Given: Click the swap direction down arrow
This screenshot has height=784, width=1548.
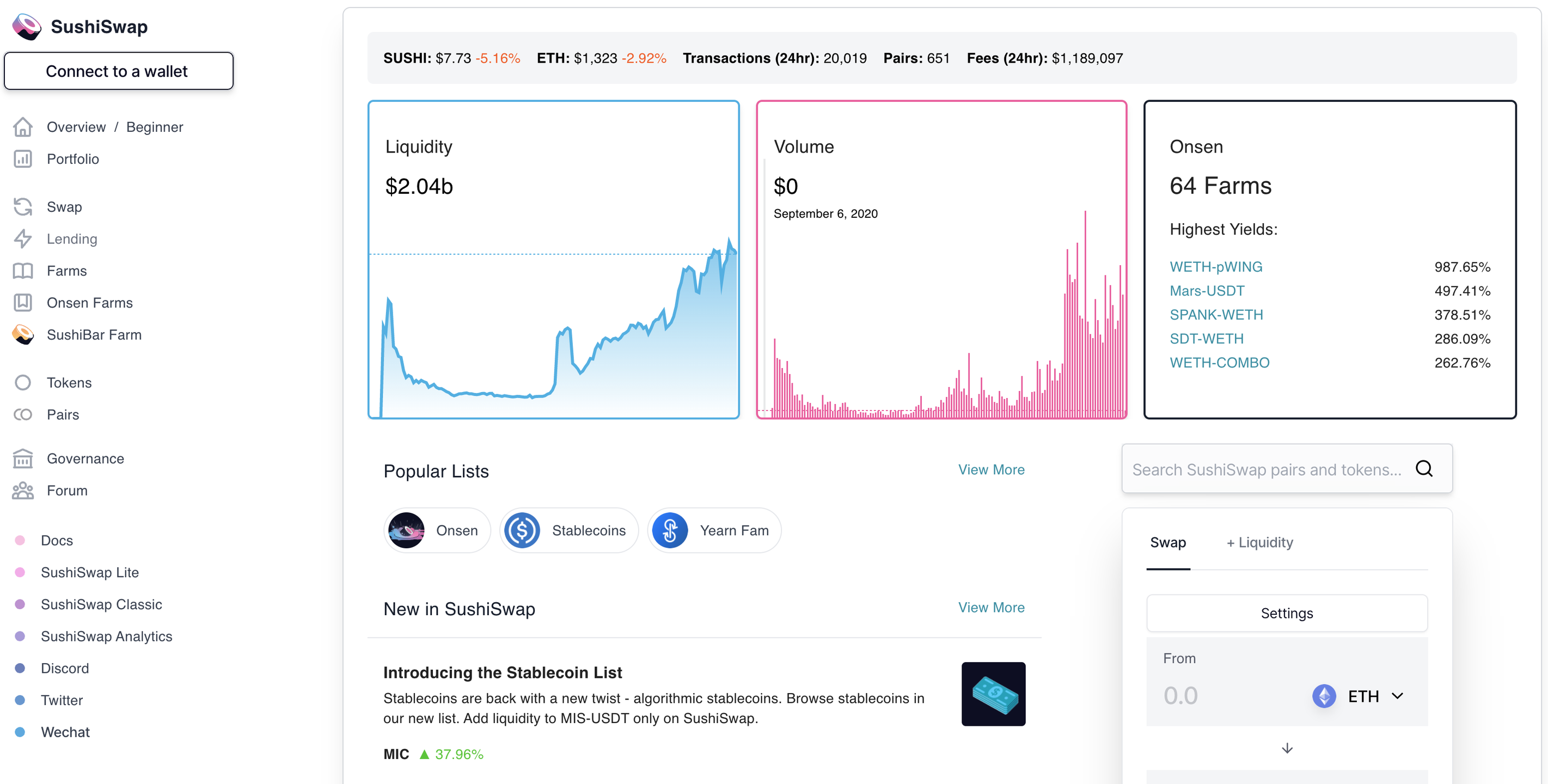Looking at the screenshot, I should click(1287, 749).
